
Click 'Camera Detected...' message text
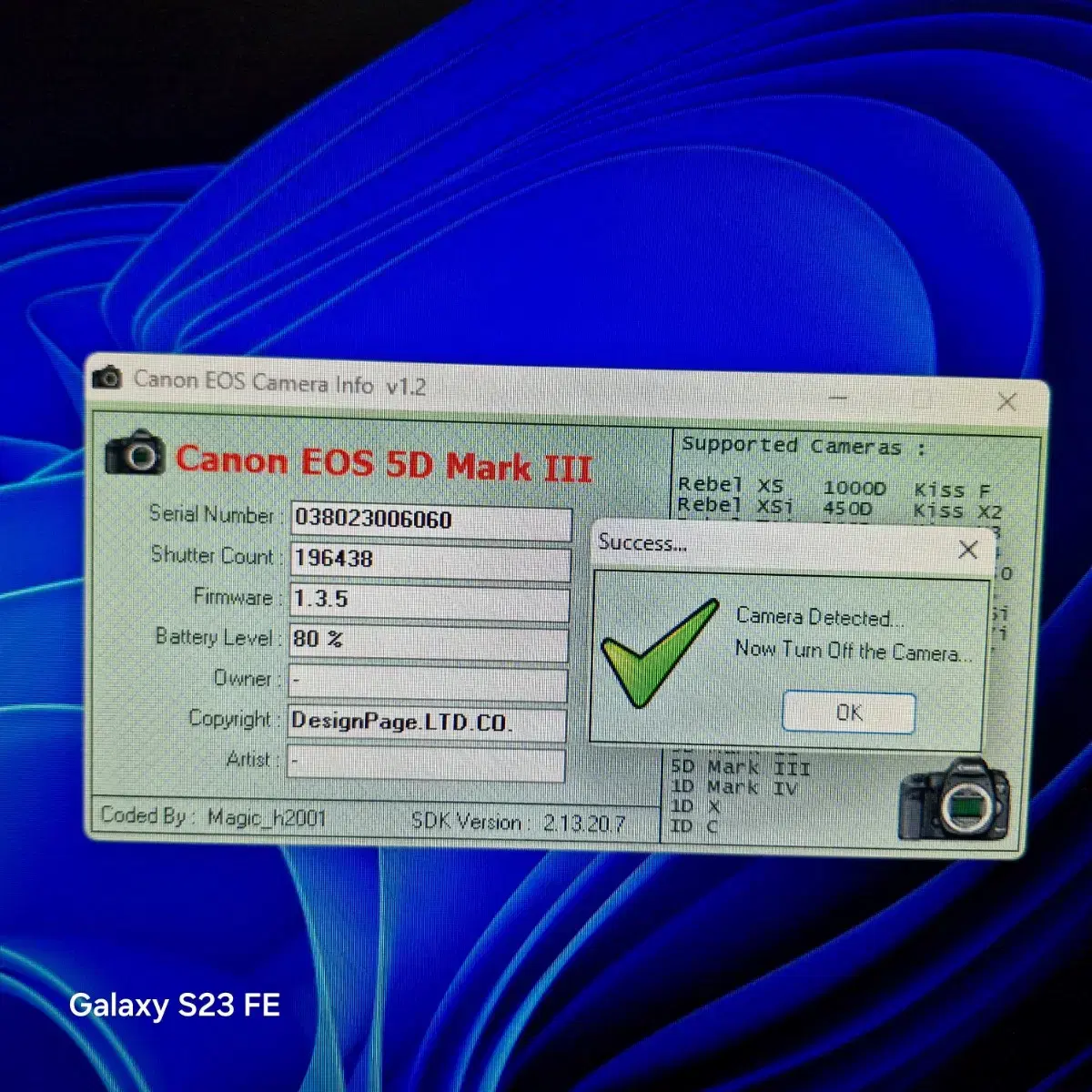820,617
